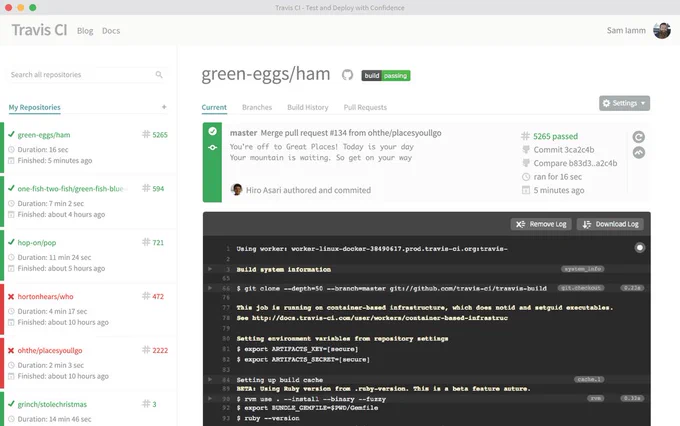Select the My Repositories tab
This screenshot has width=680, height=426.
coord(35,107)
